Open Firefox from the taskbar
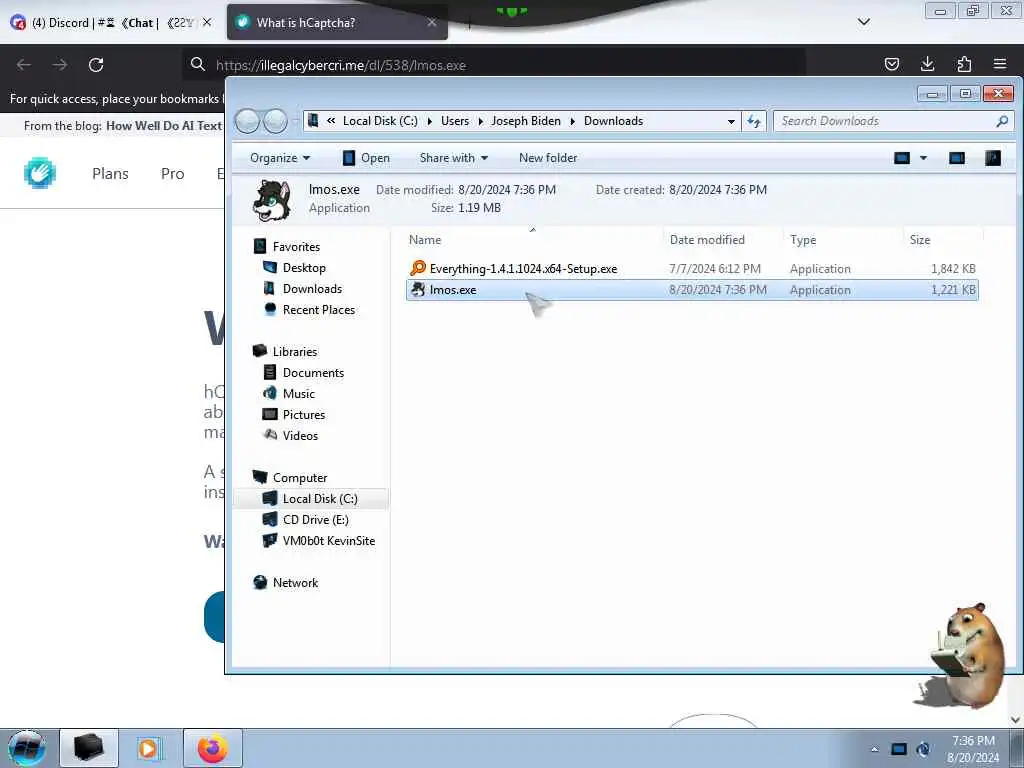This screenshot has height=768, width=1024. coord(212,748)
